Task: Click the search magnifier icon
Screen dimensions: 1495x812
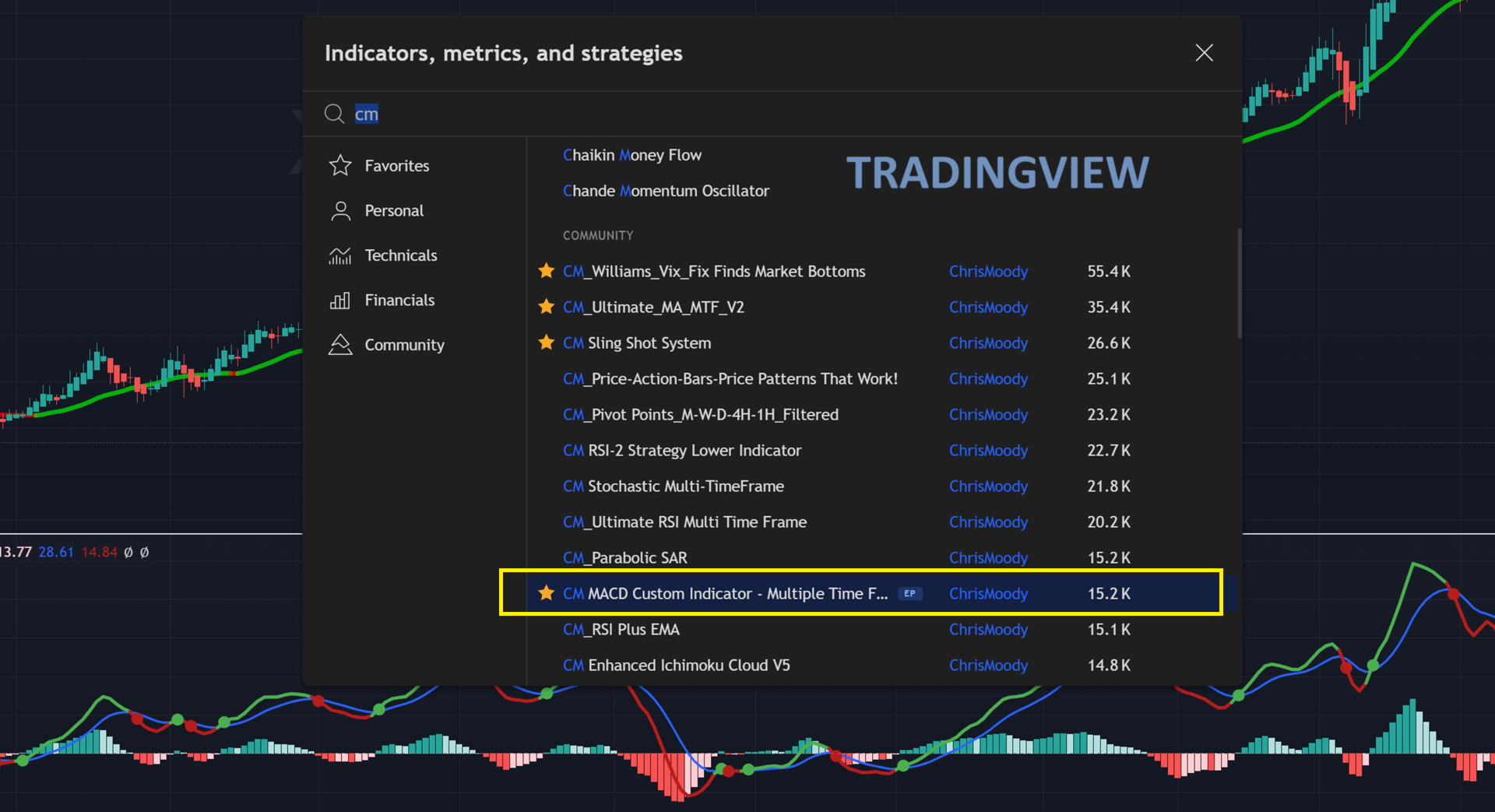Action: (x=334, y=114)
